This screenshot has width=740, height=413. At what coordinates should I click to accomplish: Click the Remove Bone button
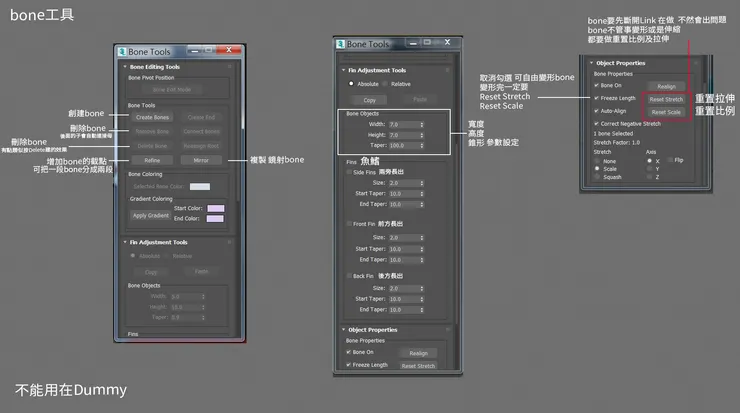(152, 132)
